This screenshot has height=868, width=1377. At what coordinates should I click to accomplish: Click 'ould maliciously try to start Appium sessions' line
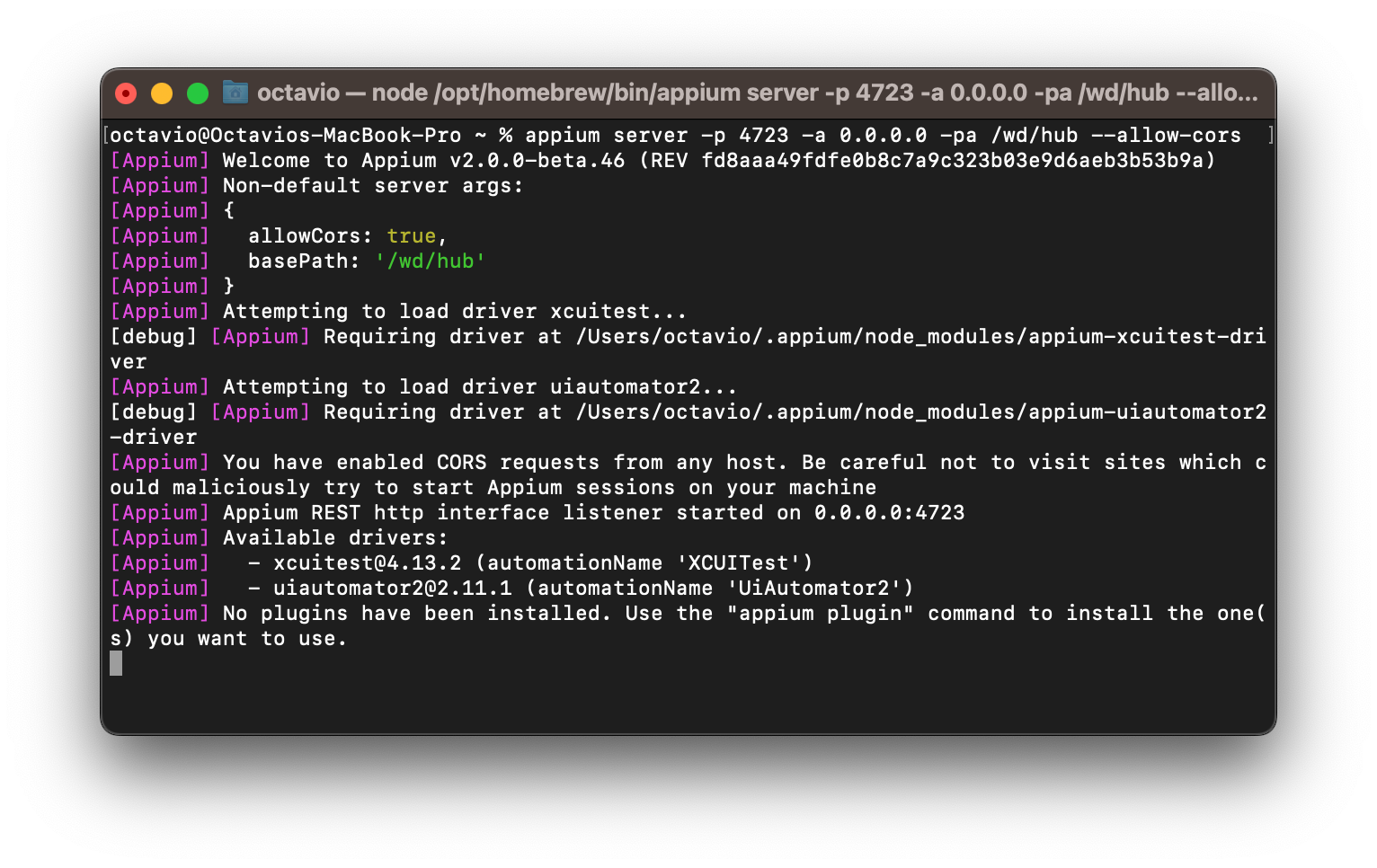click(x=493, y=487)
